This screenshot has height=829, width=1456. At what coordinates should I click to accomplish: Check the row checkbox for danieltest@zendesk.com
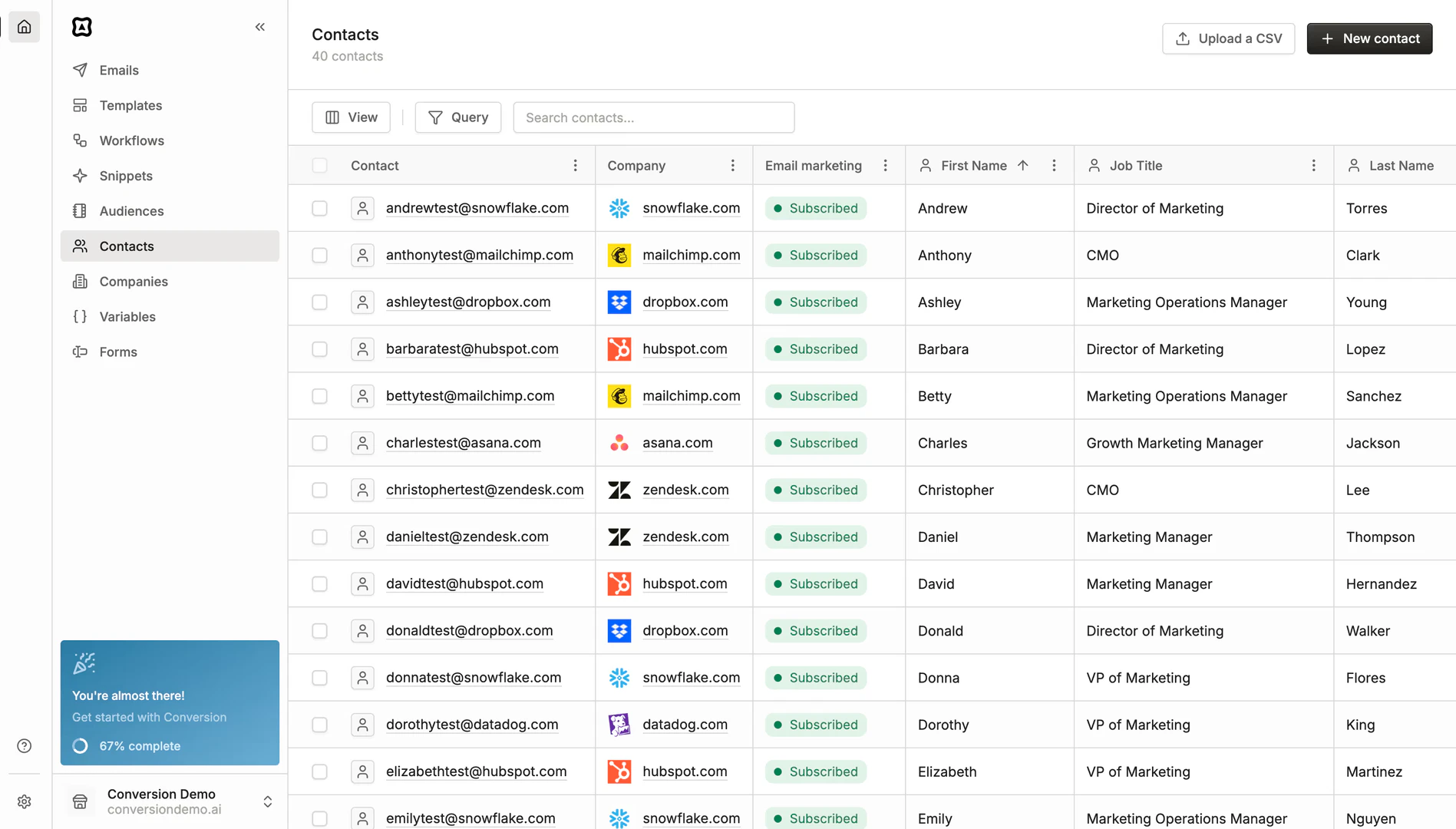(319, 537)
